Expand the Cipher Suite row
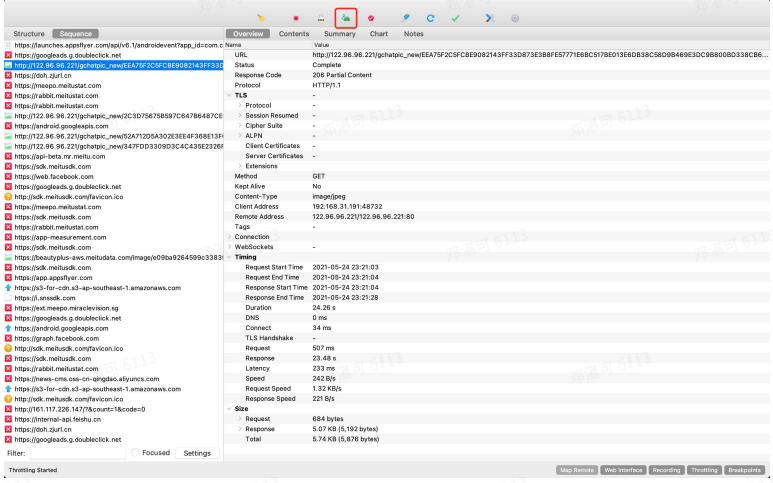The image size is (773, 483). click(240, 126)
